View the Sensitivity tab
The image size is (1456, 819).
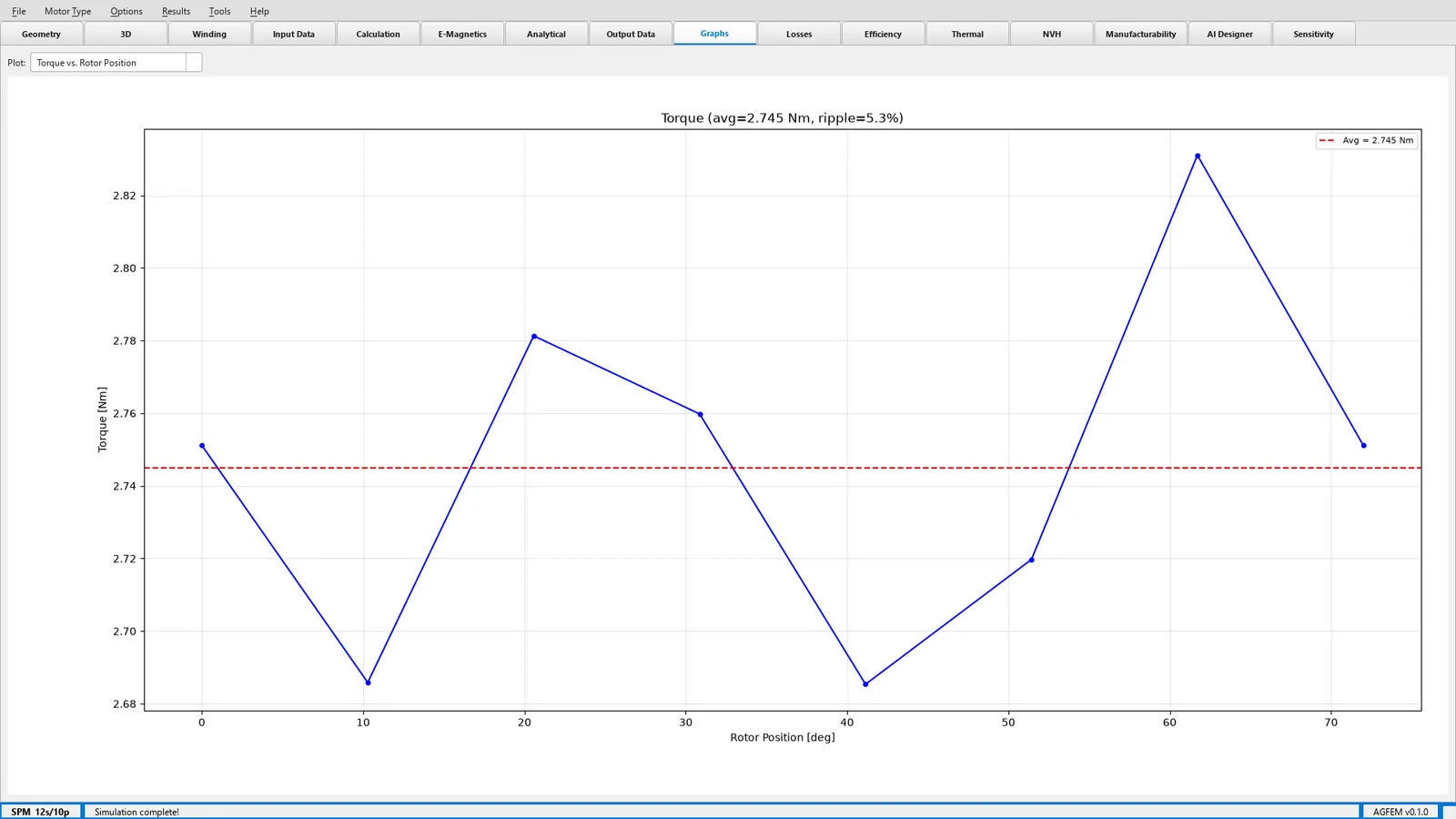click(1313, 34)
